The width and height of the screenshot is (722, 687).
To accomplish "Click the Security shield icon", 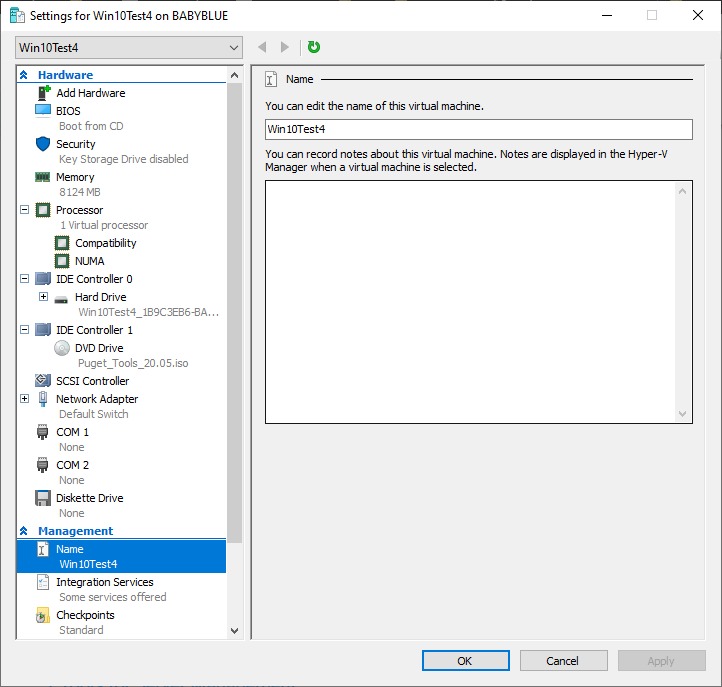I will tap(43, 144).
